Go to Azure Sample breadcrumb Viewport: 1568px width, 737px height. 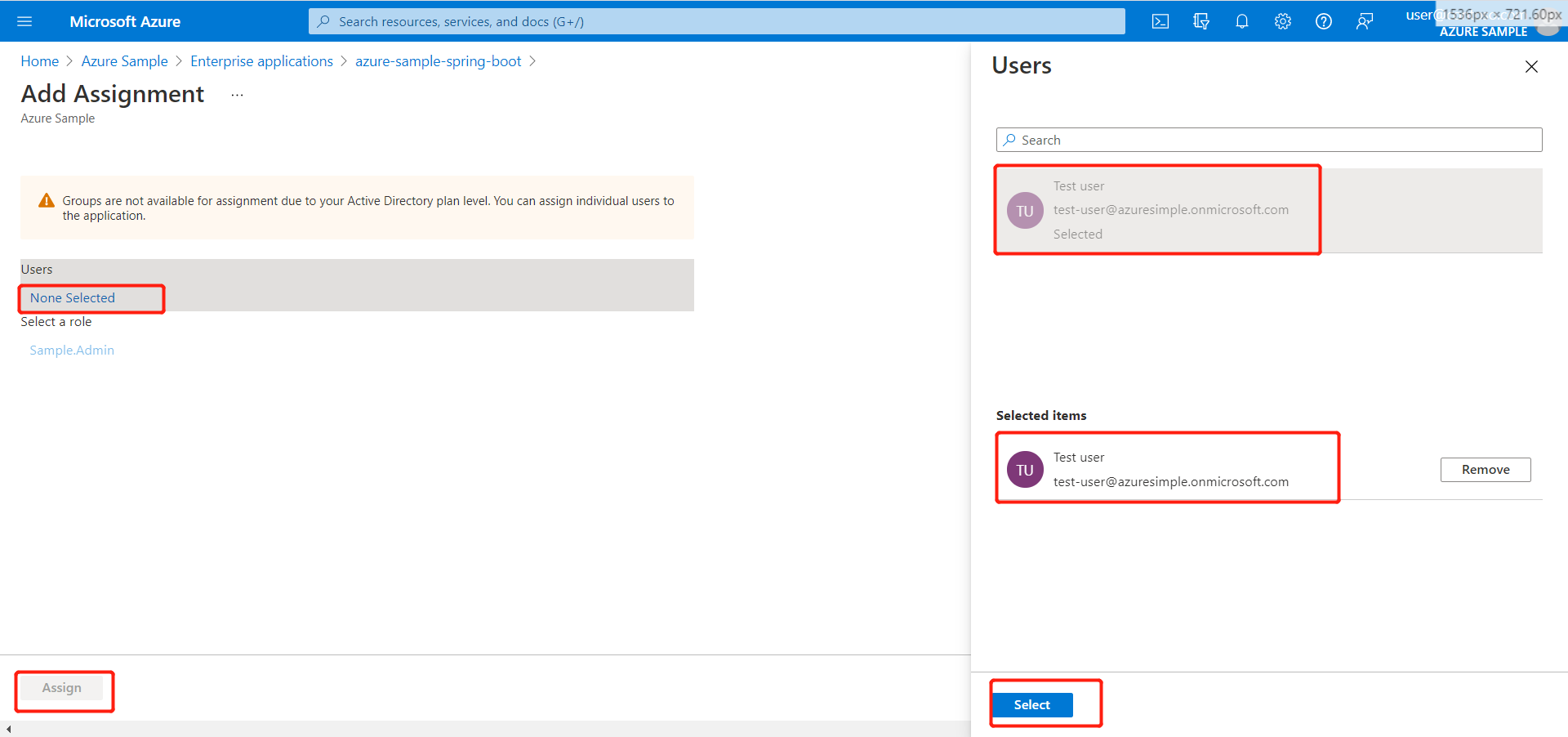(x=124, y=60)
